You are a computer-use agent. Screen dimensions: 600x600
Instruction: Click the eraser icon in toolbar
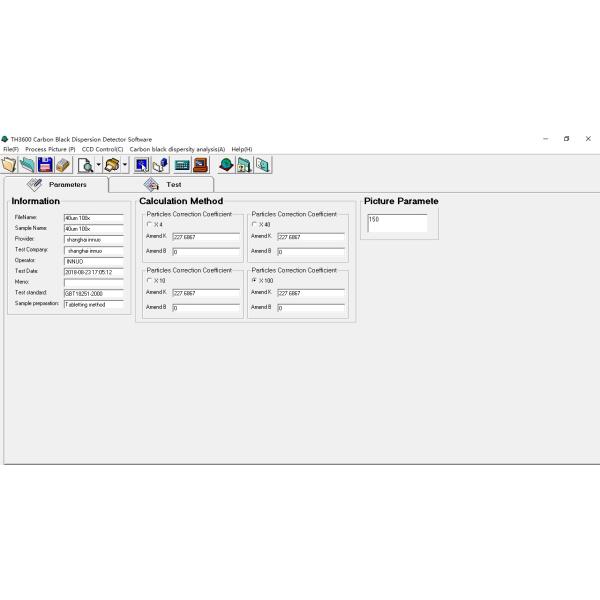click(x=63, y=165)
